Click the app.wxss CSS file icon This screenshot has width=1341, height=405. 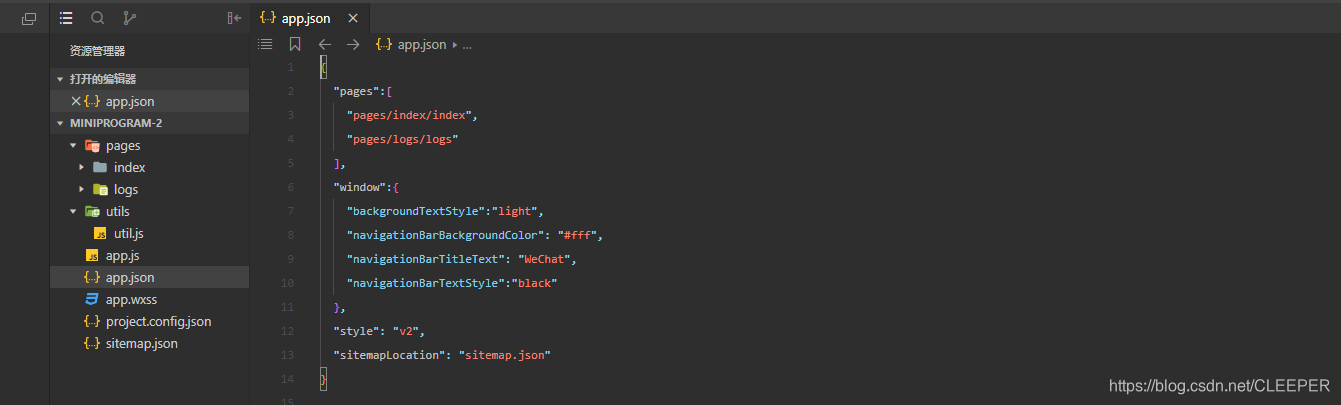tap(92, 299)
